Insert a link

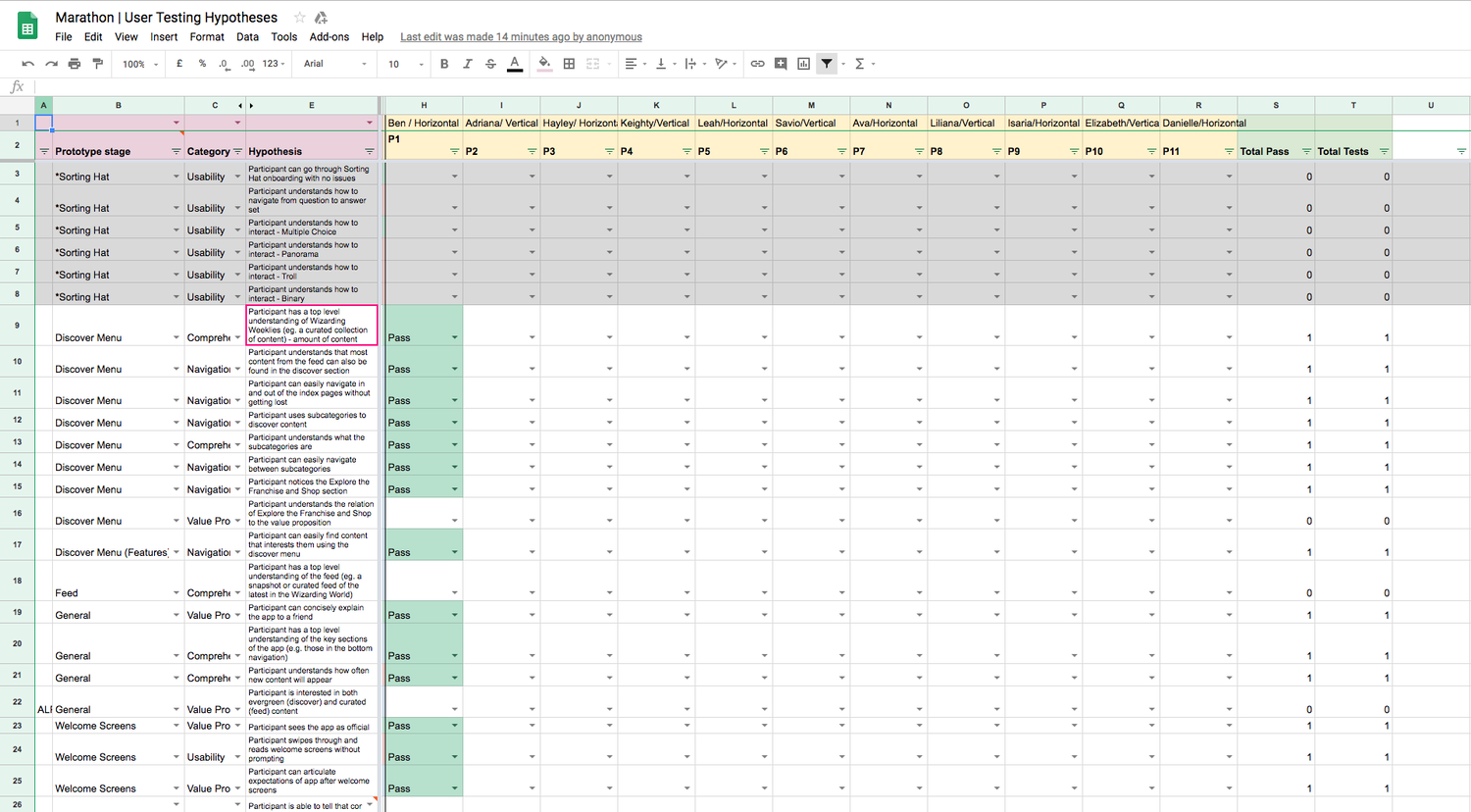point(757,64)
